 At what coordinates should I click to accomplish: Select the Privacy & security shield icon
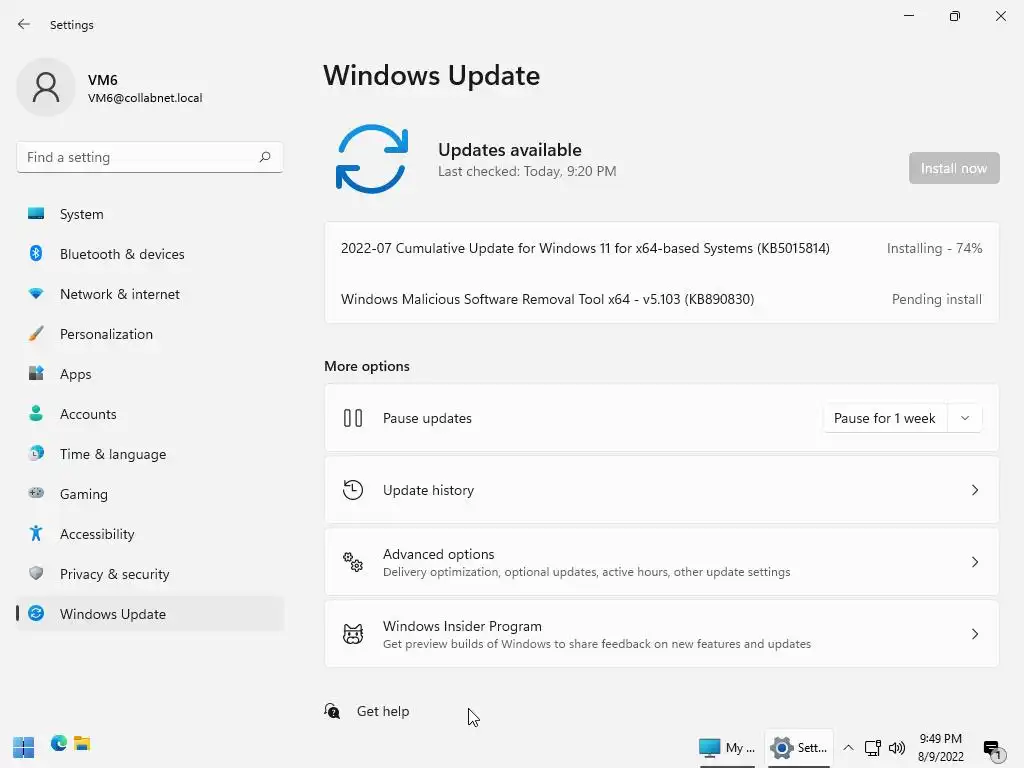[36, 573]
